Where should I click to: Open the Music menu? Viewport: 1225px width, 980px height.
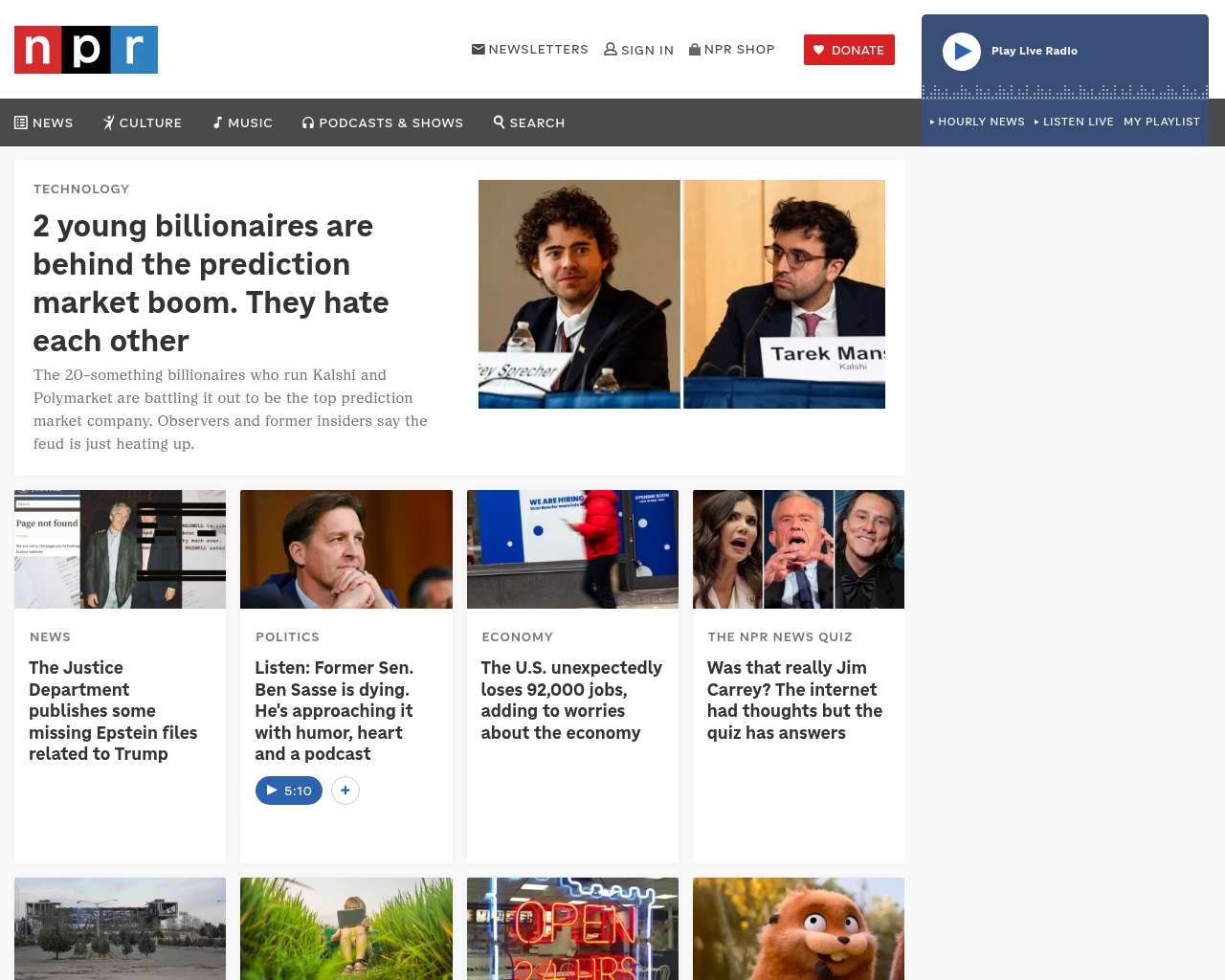click(x=243, y=122)
